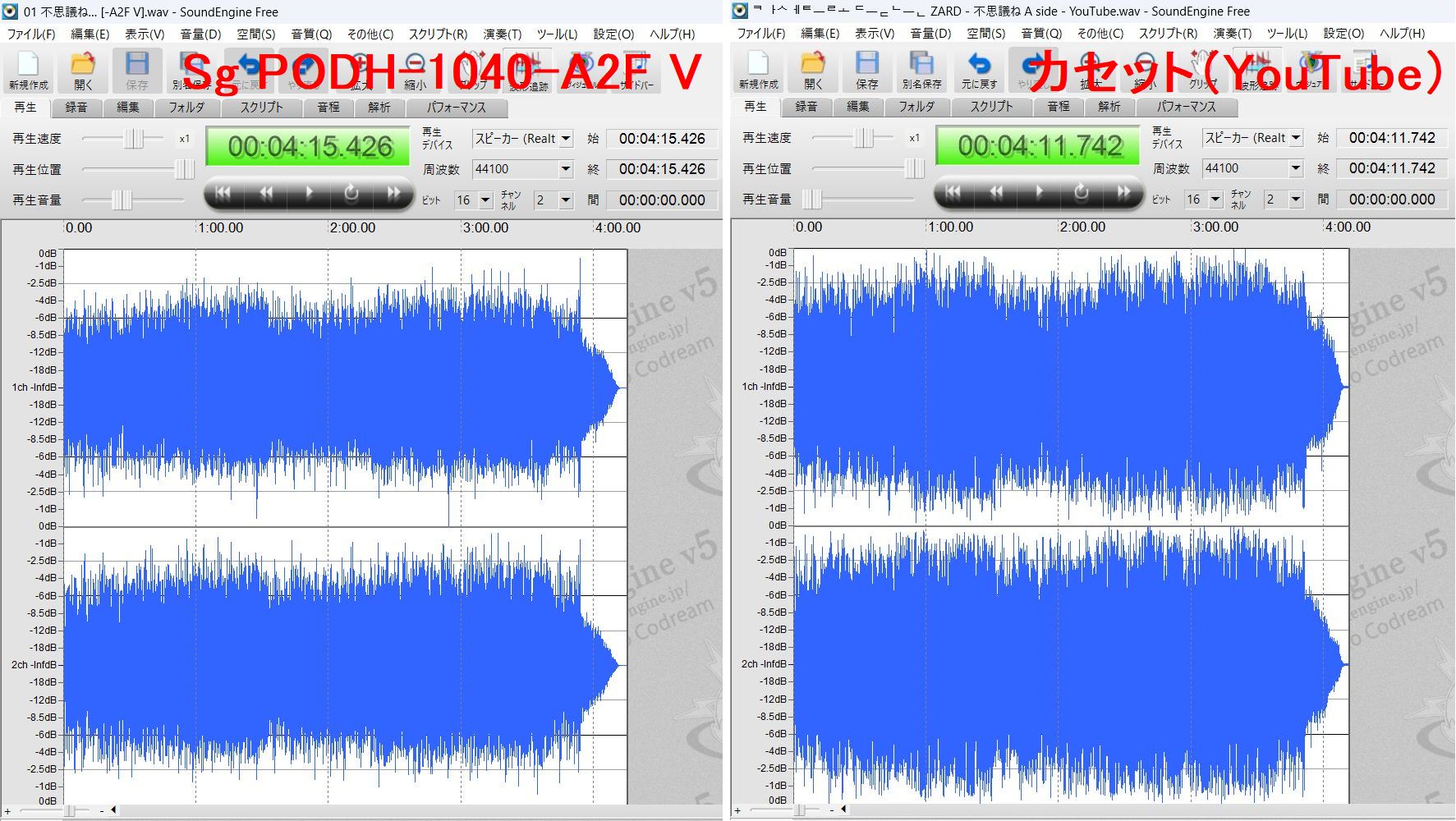Click 保存 floppy icon in left A2F V window
Viewport: 1456px width, 821px height.
click(137, 70)
